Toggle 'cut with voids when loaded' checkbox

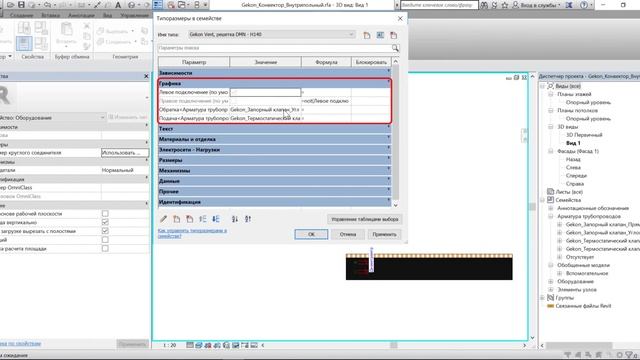tap(105, 231)
